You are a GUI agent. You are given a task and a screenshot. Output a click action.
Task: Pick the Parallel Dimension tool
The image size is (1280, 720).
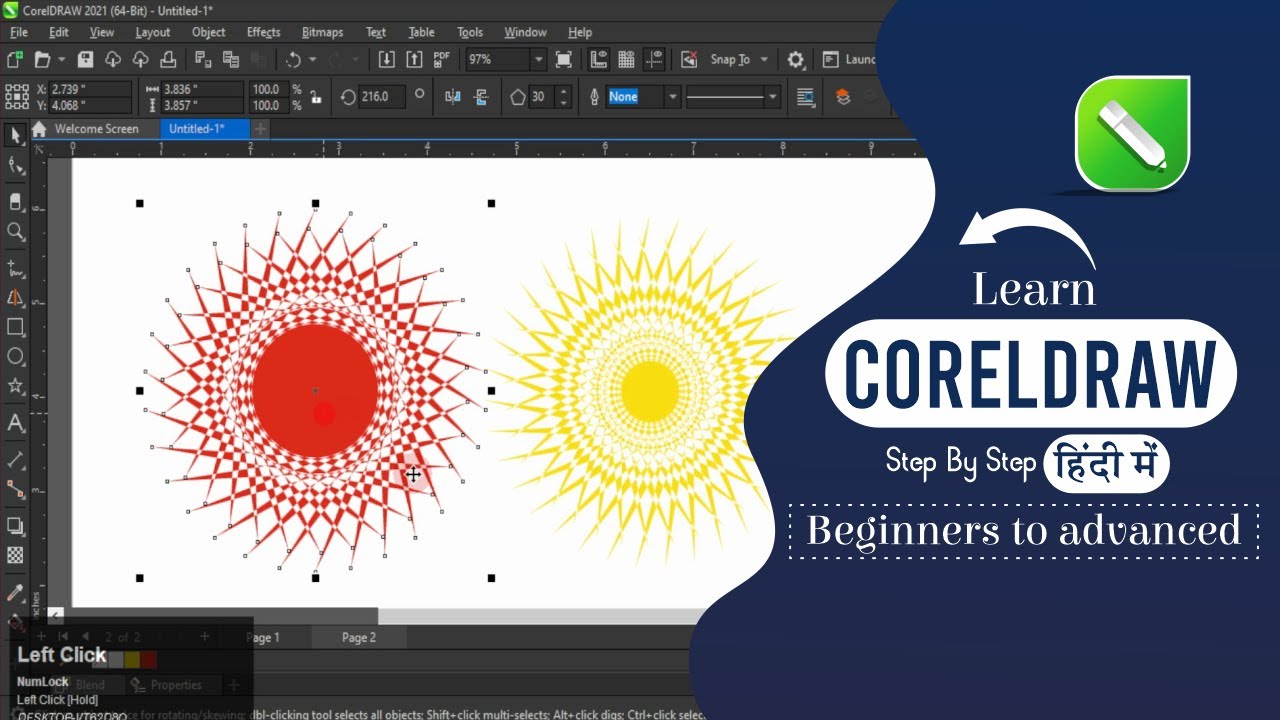coord(15,460)
